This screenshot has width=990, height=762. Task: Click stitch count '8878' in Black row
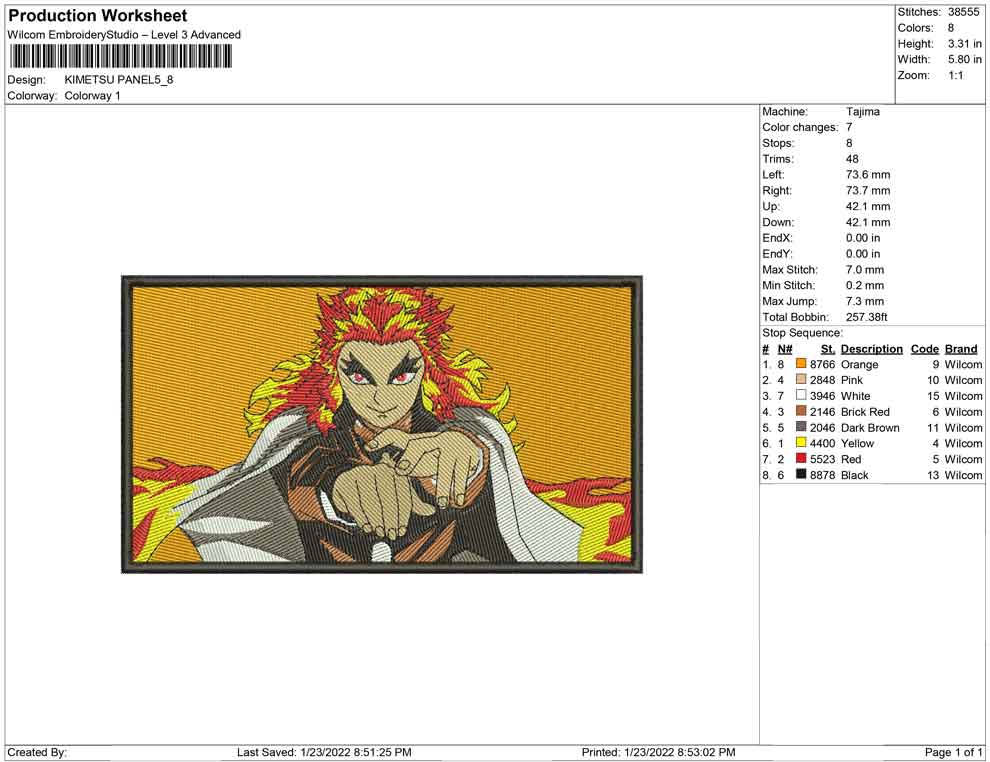click(x=823, y=475)
